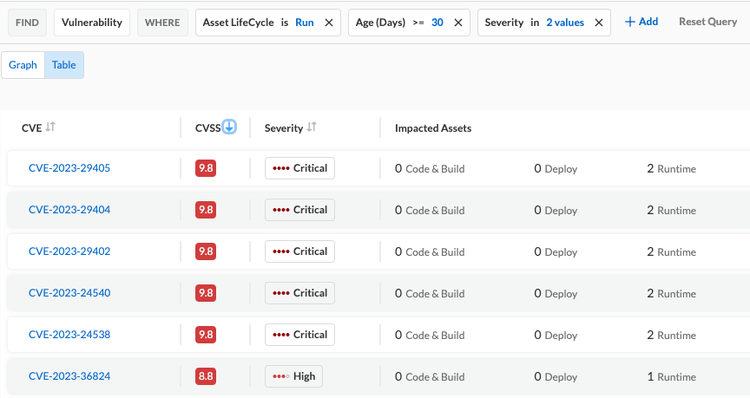Remove the Severity filter
The width and height of the screenshot is (750, 398).
coord(598,22)
